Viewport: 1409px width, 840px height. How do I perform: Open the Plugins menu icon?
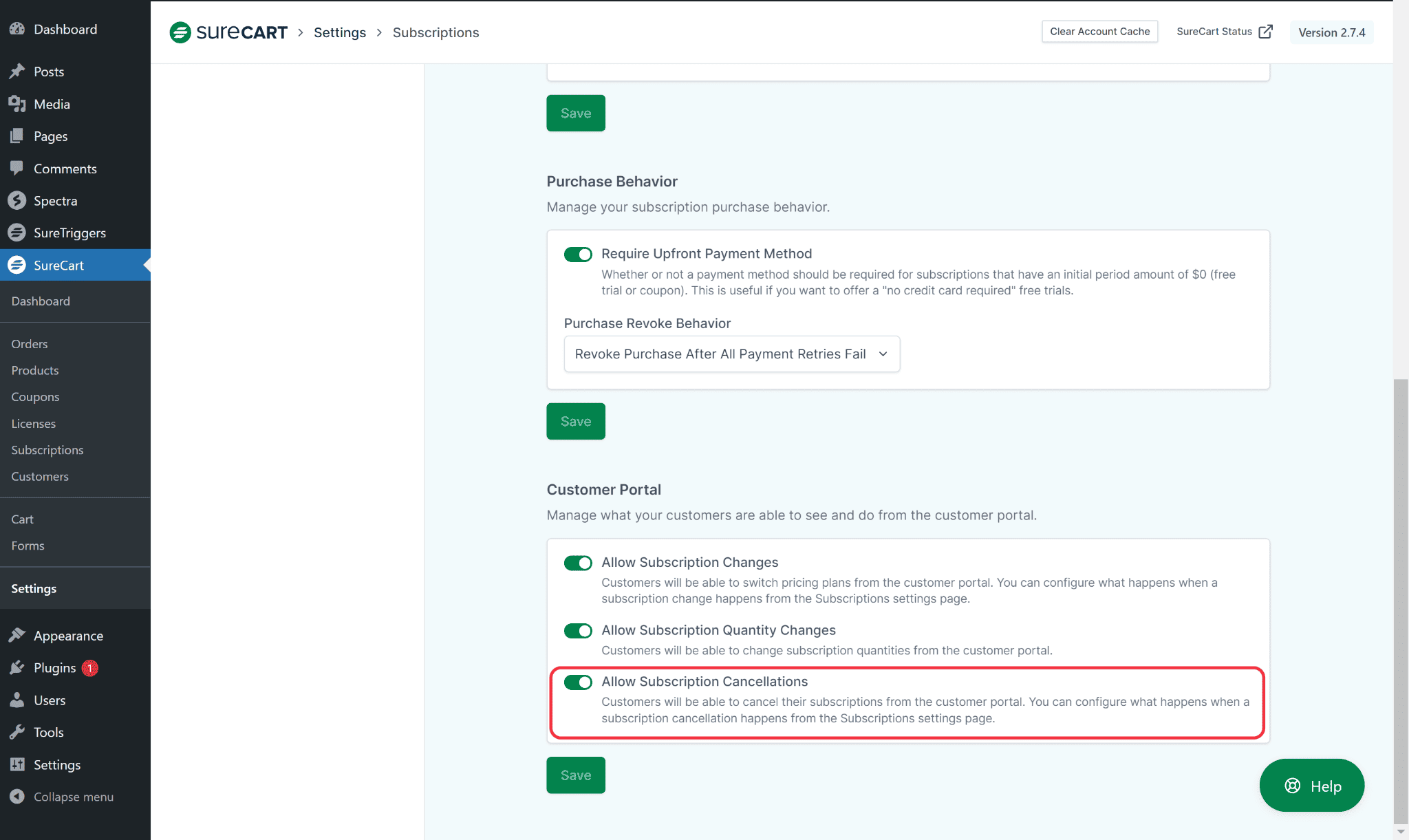click(x=17, y=668)
